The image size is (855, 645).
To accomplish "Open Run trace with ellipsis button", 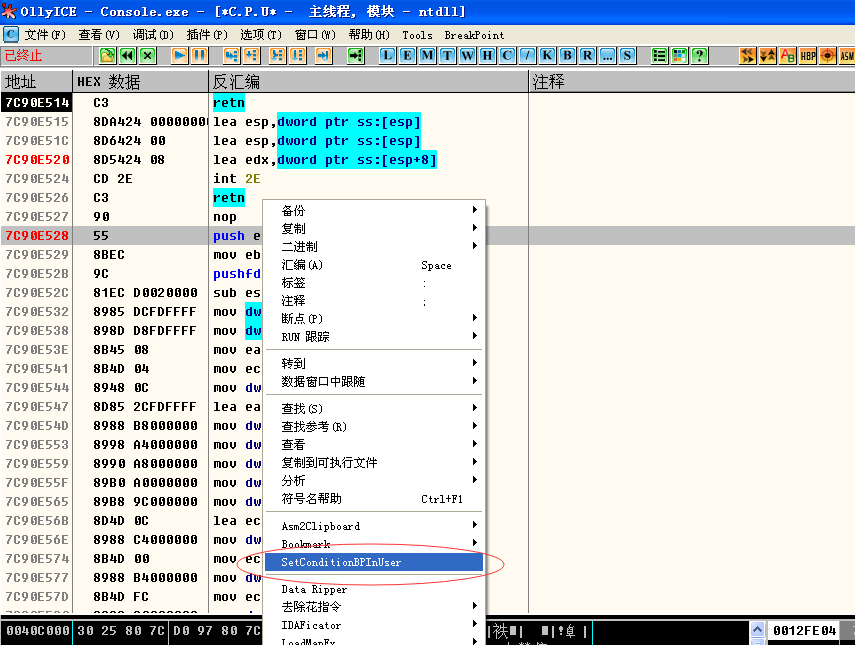I will pos(607,56).
